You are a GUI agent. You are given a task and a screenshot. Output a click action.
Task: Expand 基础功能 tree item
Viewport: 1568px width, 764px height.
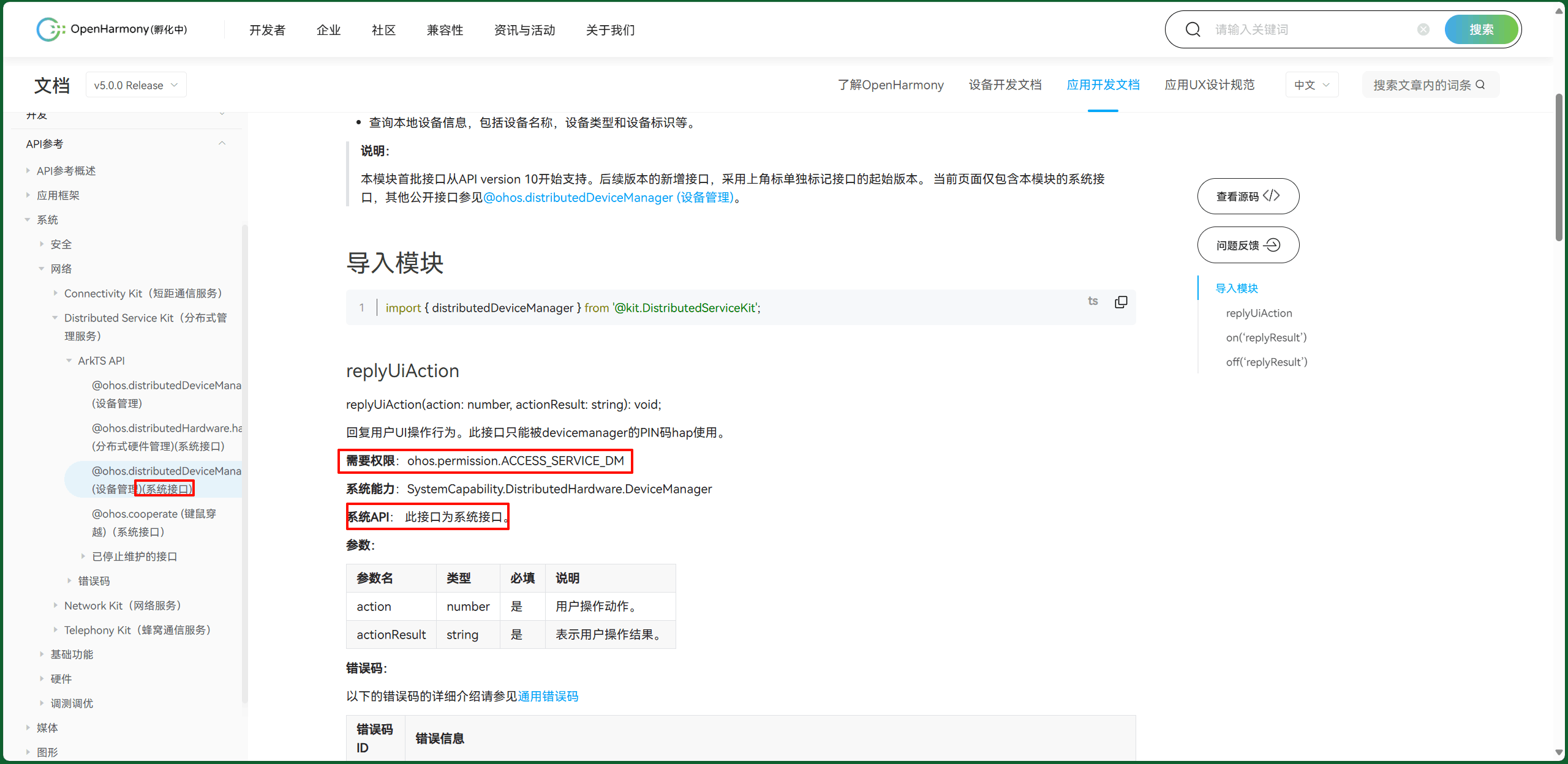(42, 654)
